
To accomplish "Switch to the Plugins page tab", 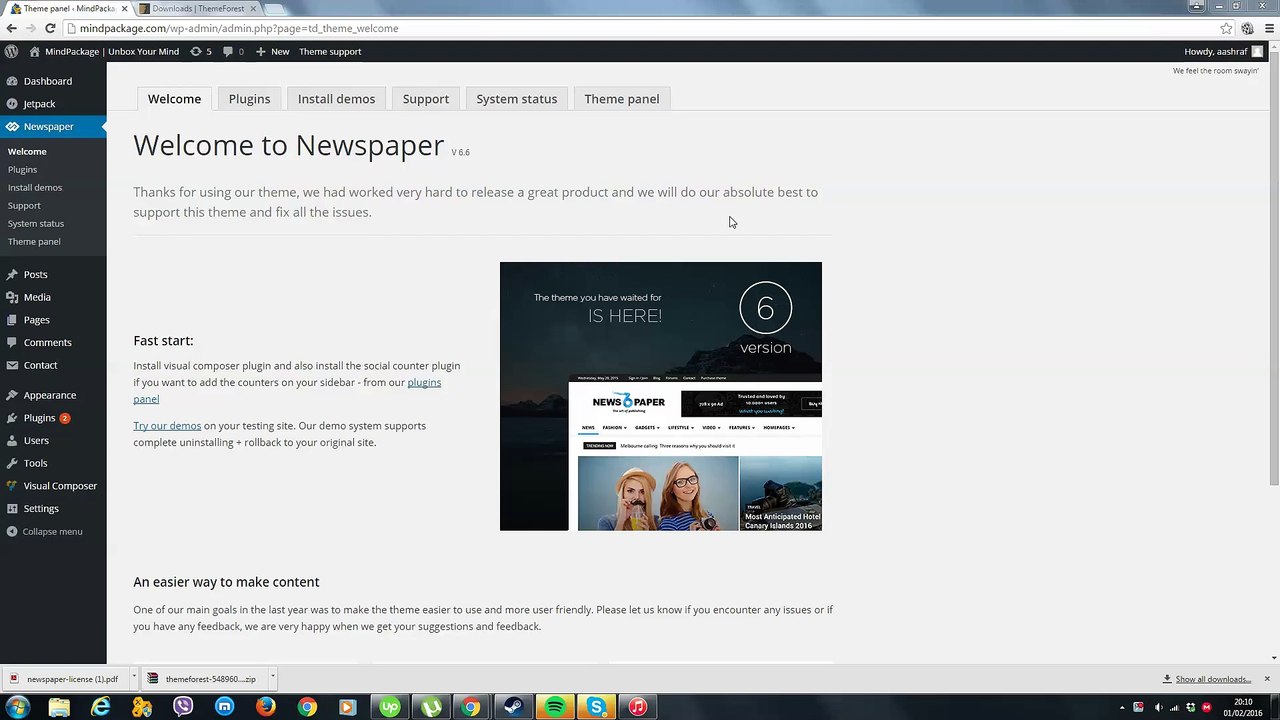I will pyautogui.click(x=249, y=99).
